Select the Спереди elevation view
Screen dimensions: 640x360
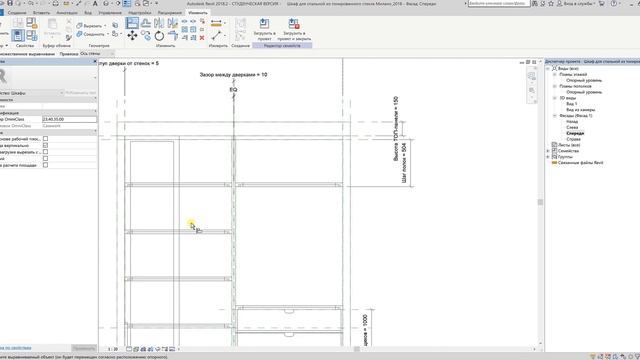click(x=575, y=133)
